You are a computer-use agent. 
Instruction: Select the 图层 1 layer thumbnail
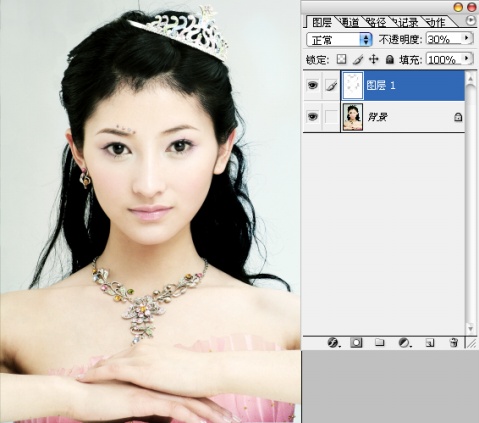click(x=353, y=86)
